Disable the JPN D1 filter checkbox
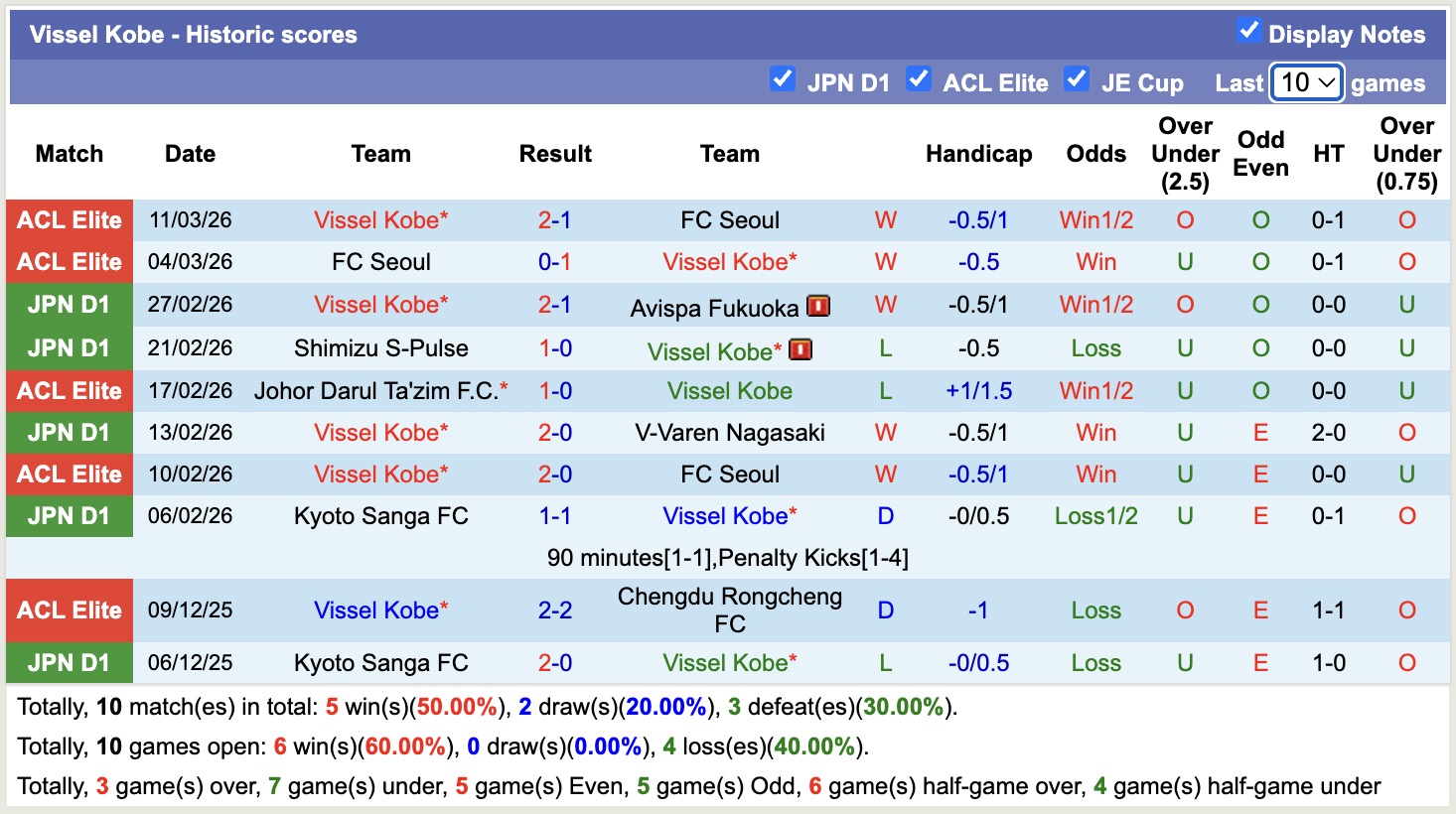This screenshot has width=1456, height=814. click(x=783, y=77)
